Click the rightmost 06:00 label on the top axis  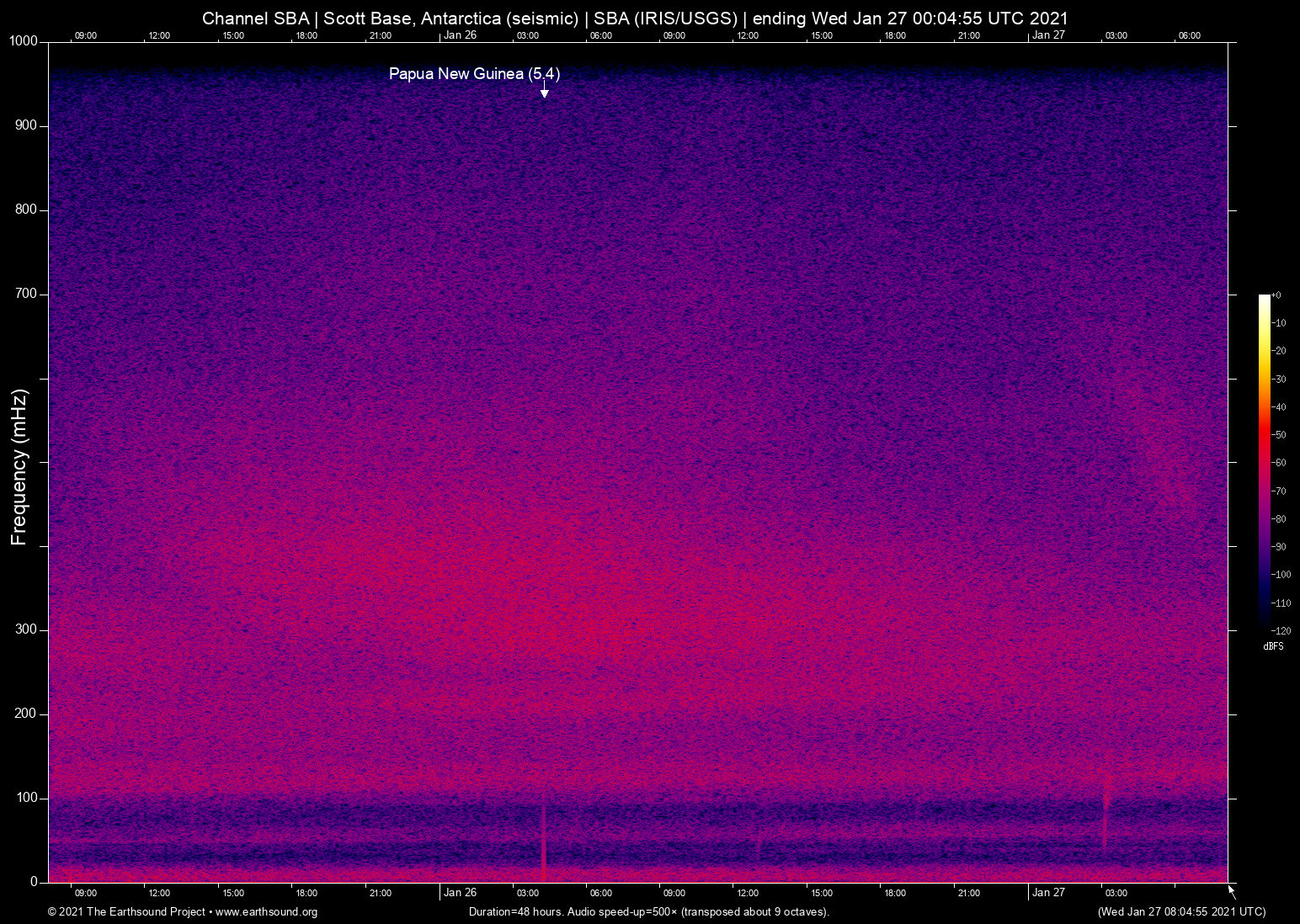[1190, 35]
